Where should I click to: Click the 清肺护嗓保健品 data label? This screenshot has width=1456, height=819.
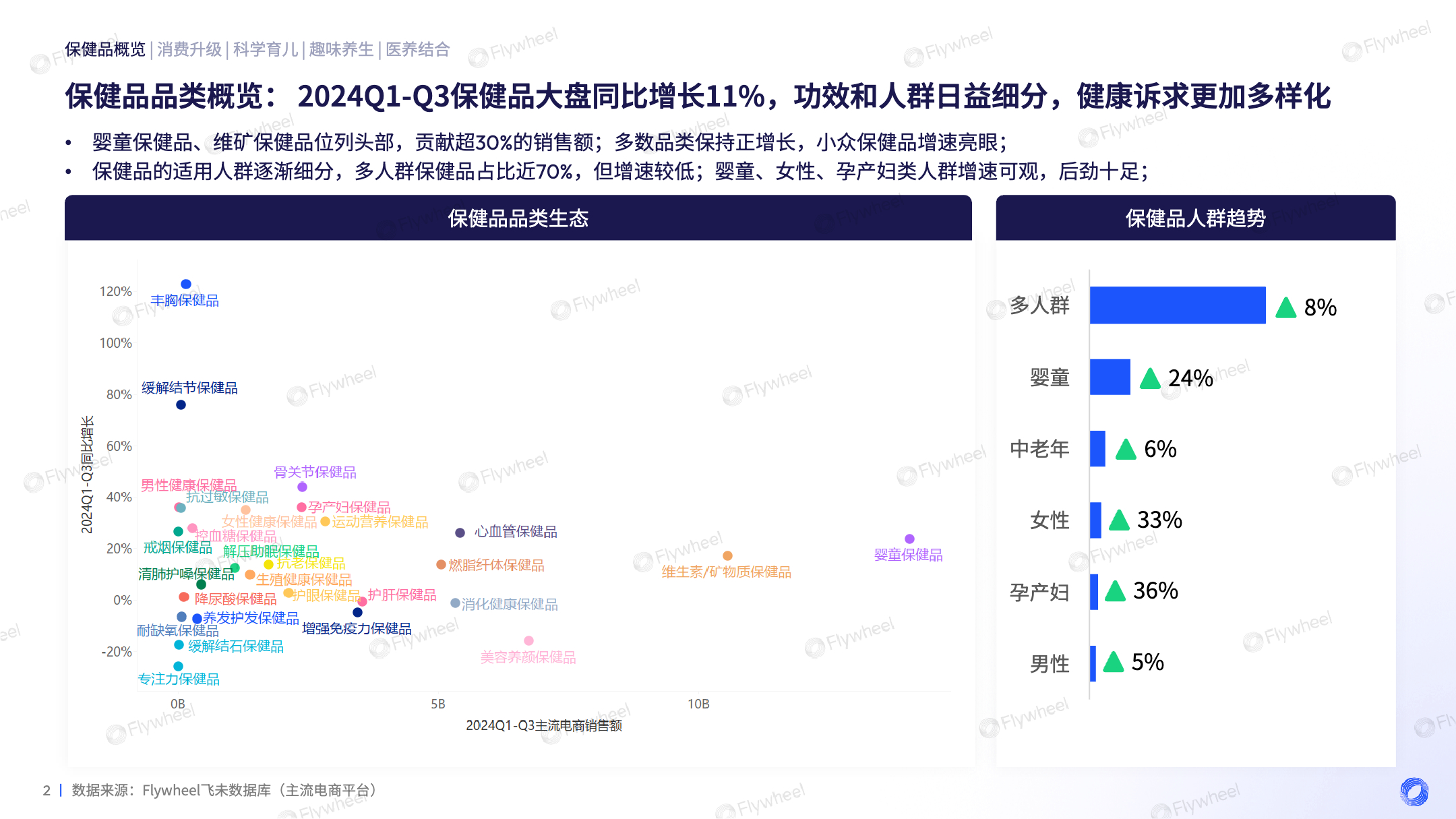point(186,574)
